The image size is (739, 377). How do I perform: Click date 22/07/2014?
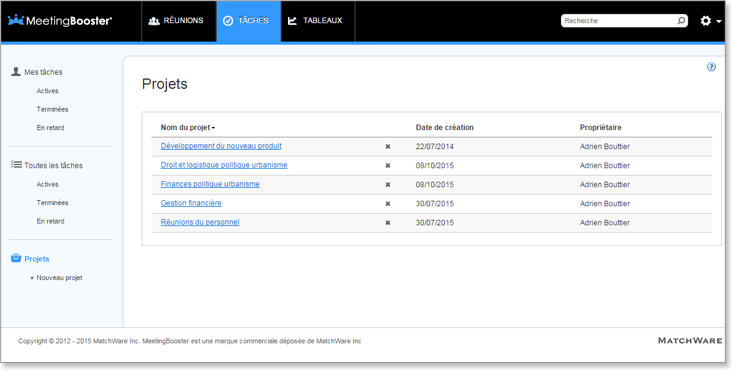coord(435,147)
